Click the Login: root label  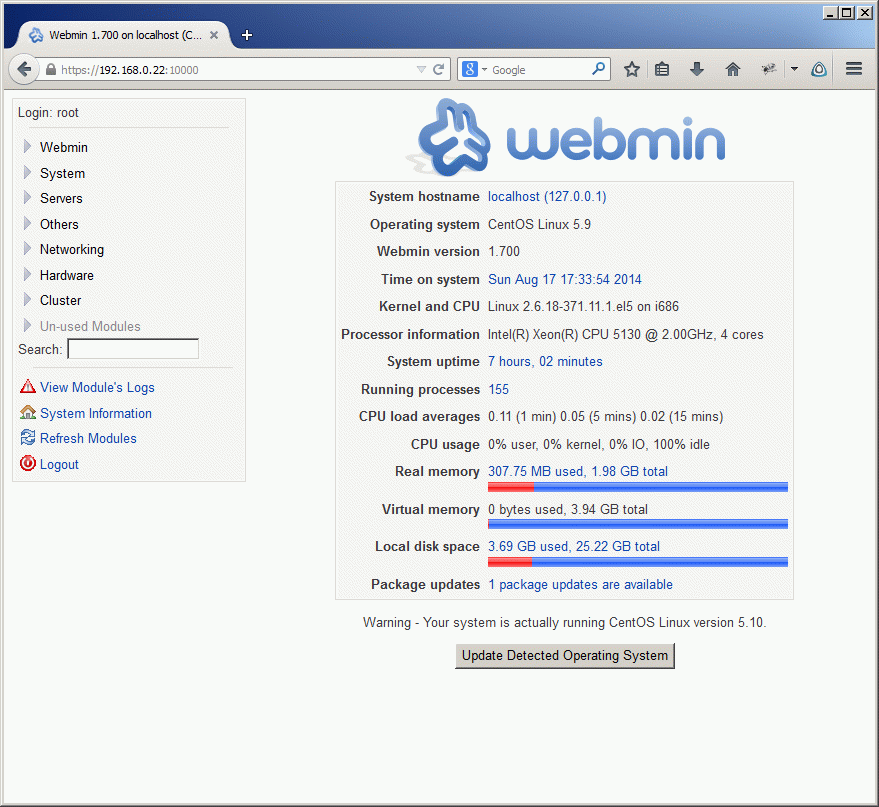click(48, 113)
